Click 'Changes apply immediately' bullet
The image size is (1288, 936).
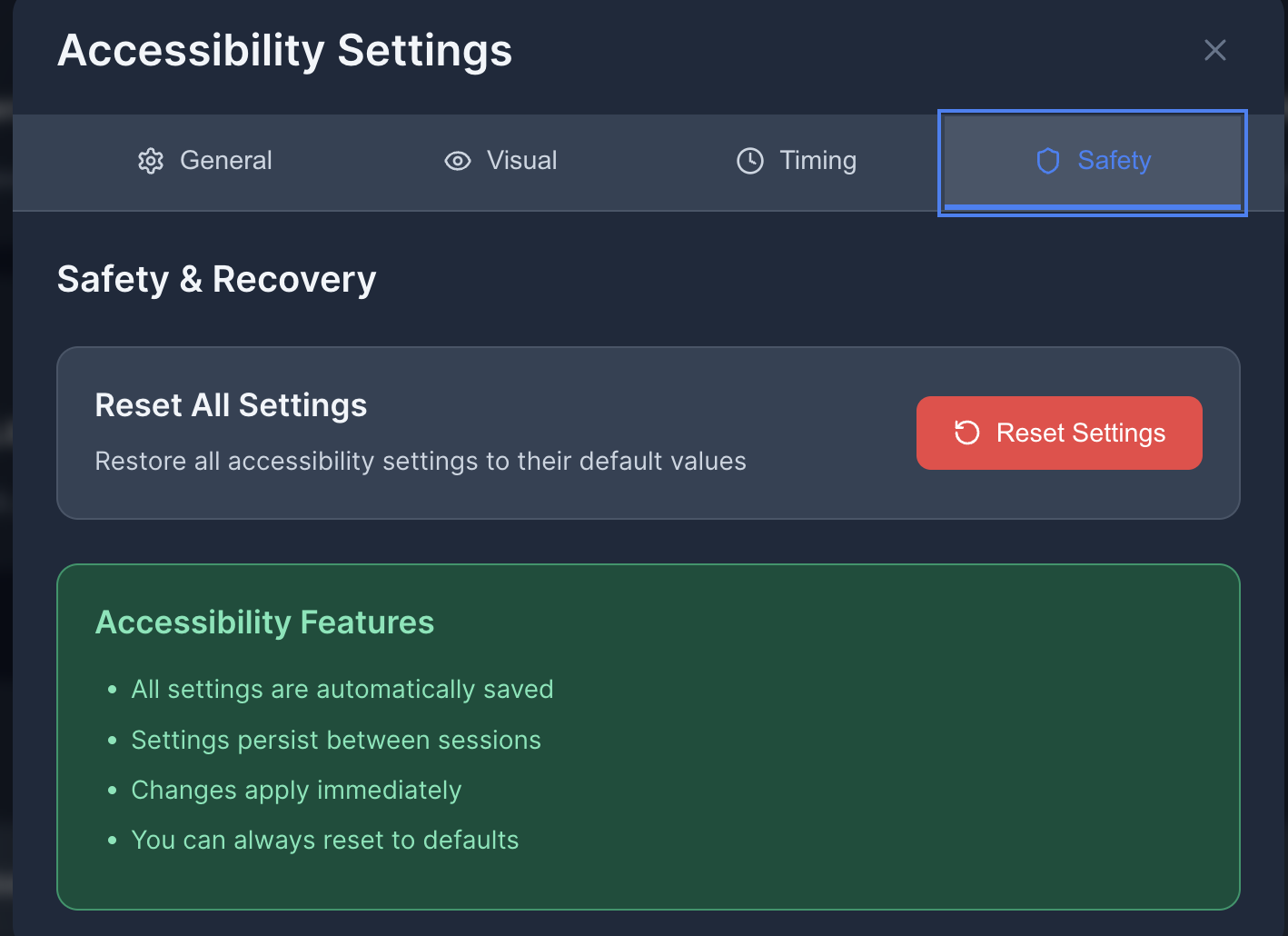click(x=296, y=790)
